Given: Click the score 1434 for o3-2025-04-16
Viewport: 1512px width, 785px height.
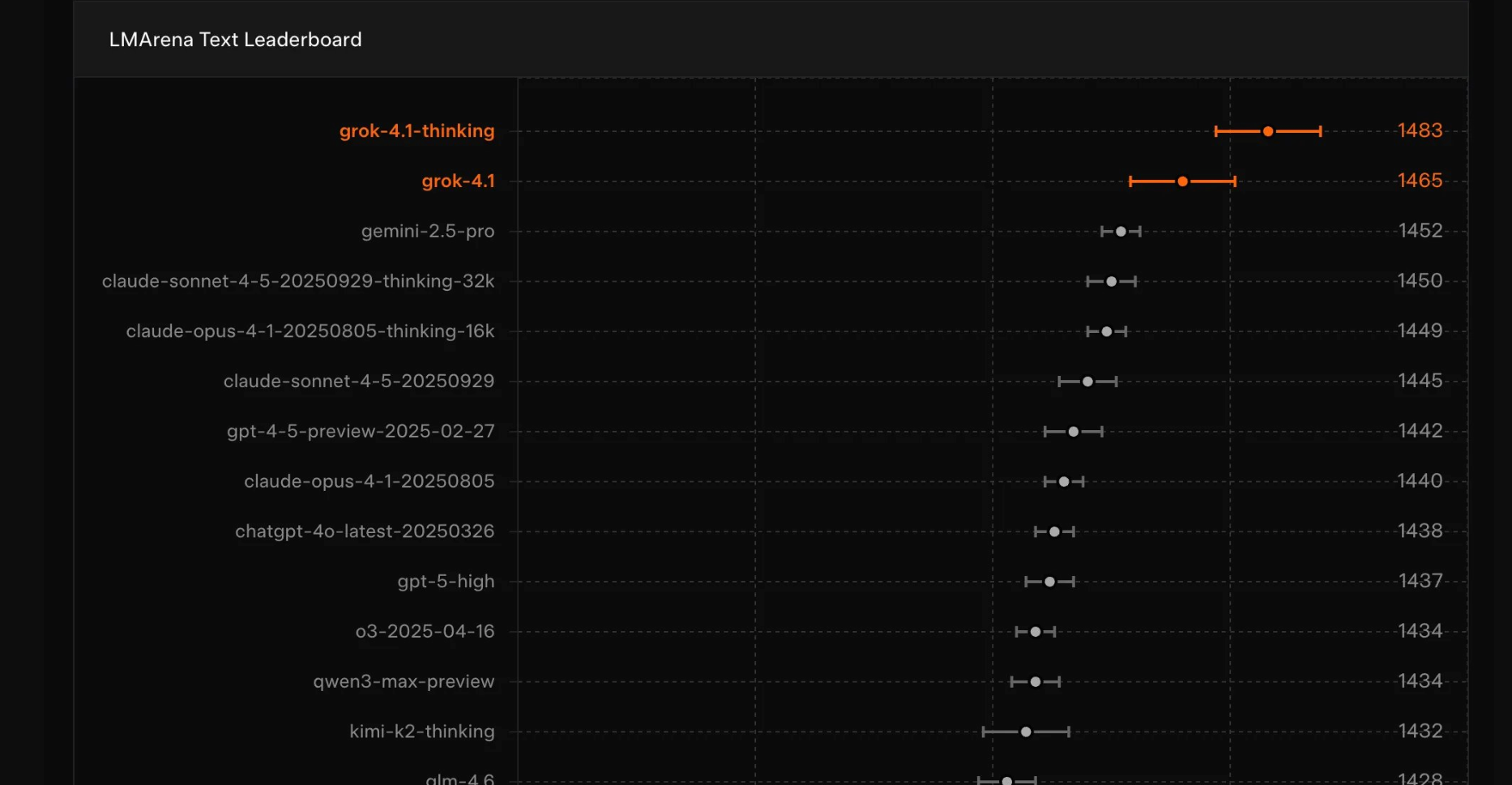Looking at the screenshot, I should (1420, 631).
